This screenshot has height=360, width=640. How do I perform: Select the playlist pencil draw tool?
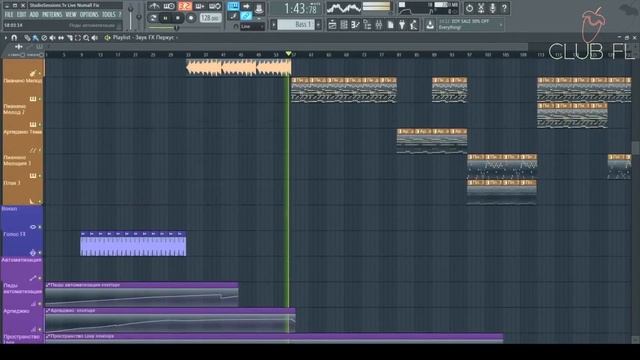[x=27, y=38]
